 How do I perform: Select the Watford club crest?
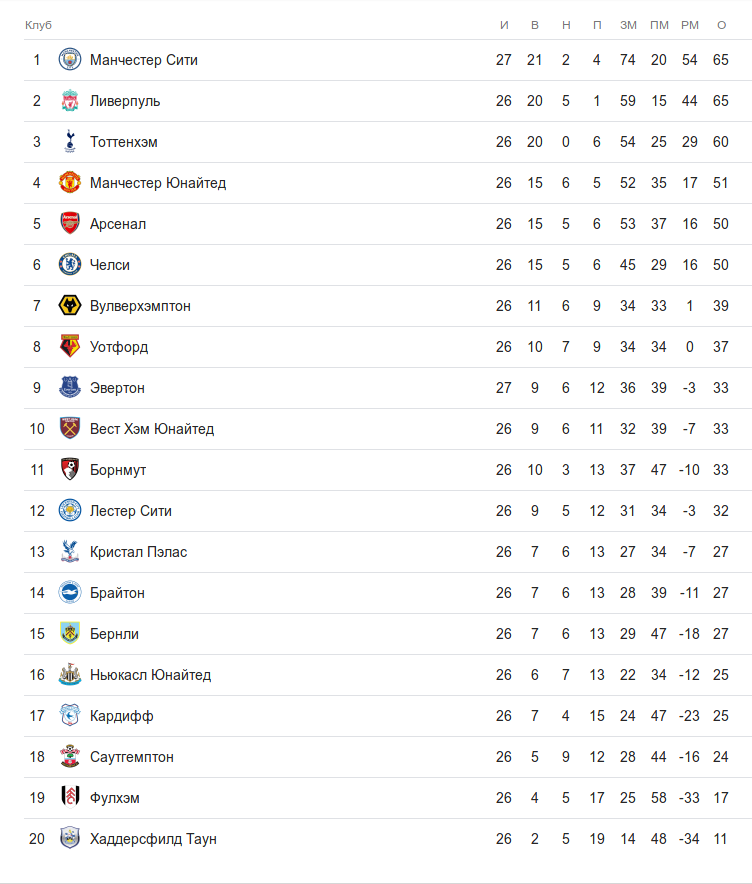tap(69, 347)
